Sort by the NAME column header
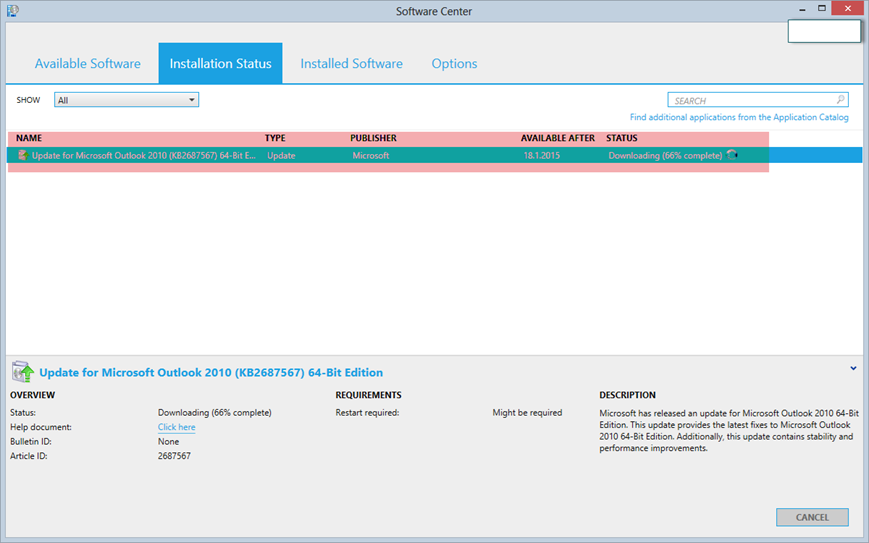Screen dimensions: 869x543 (x=29, y=138)
